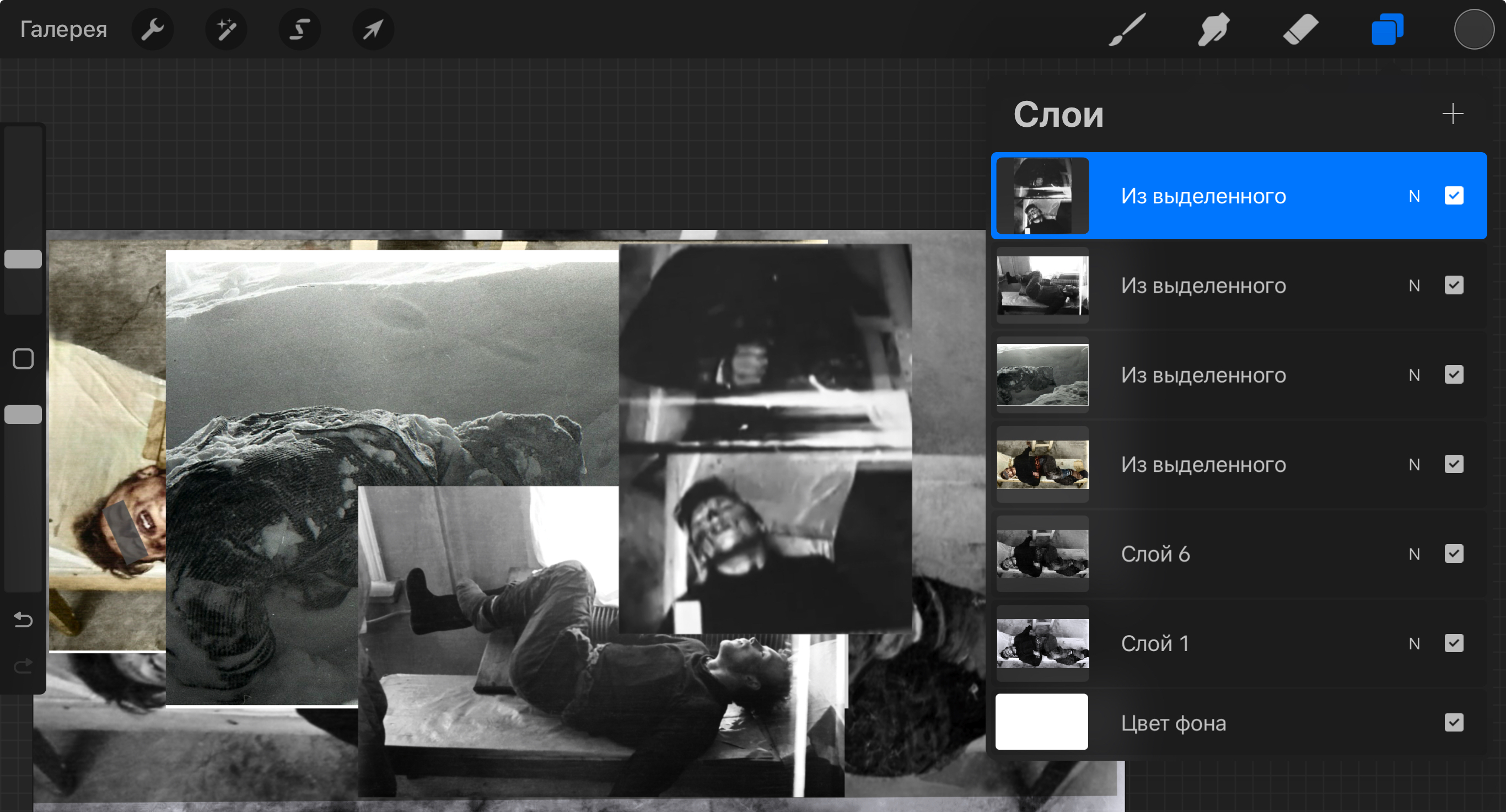Viewport: 1506px width, 812px height.
Task: Open blend mode N of the selected layer
Action: tap(1413, 196)
